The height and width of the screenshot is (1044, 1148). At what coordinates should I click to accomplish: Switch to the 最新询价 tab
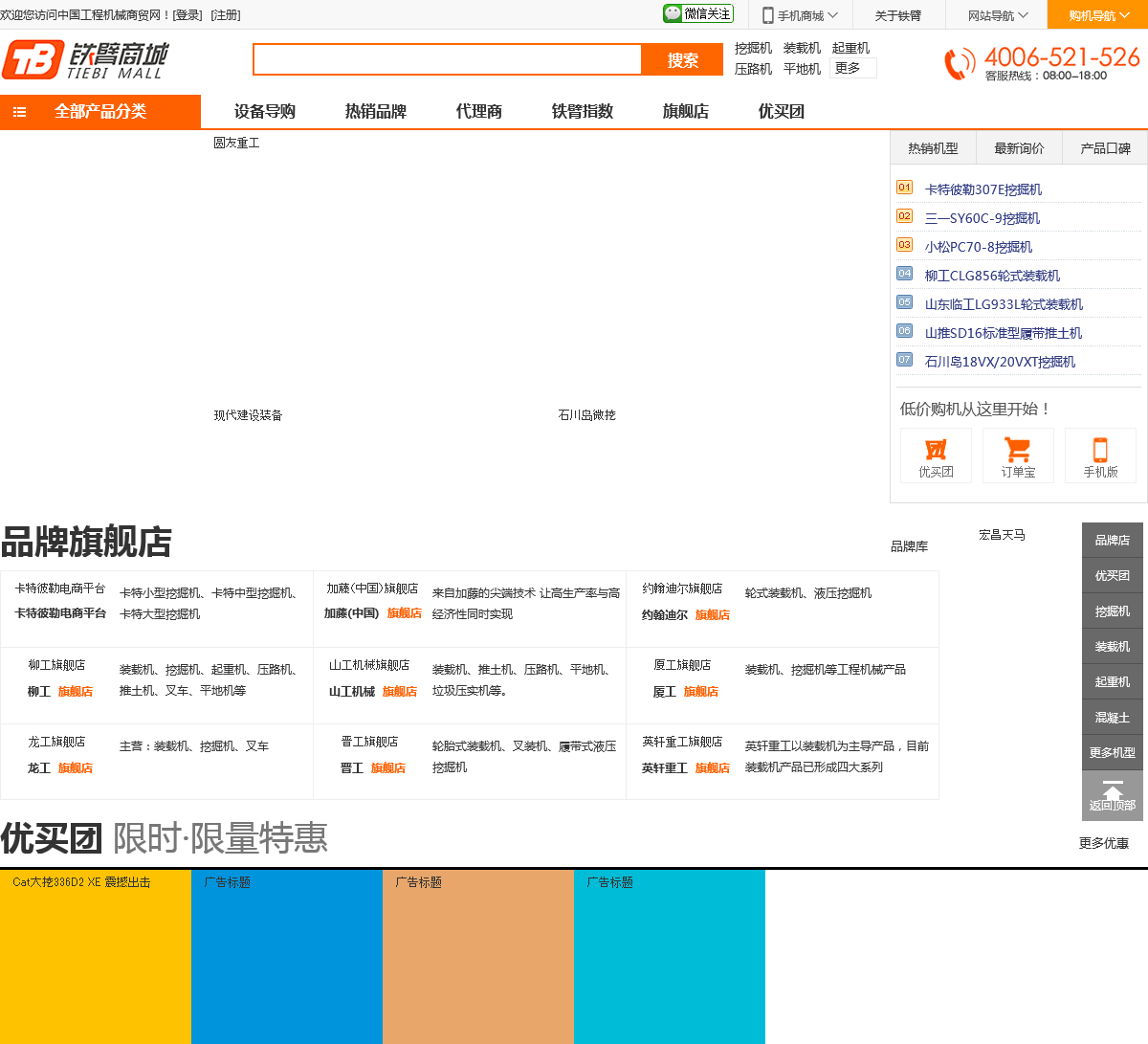[x=1019, y=148]
